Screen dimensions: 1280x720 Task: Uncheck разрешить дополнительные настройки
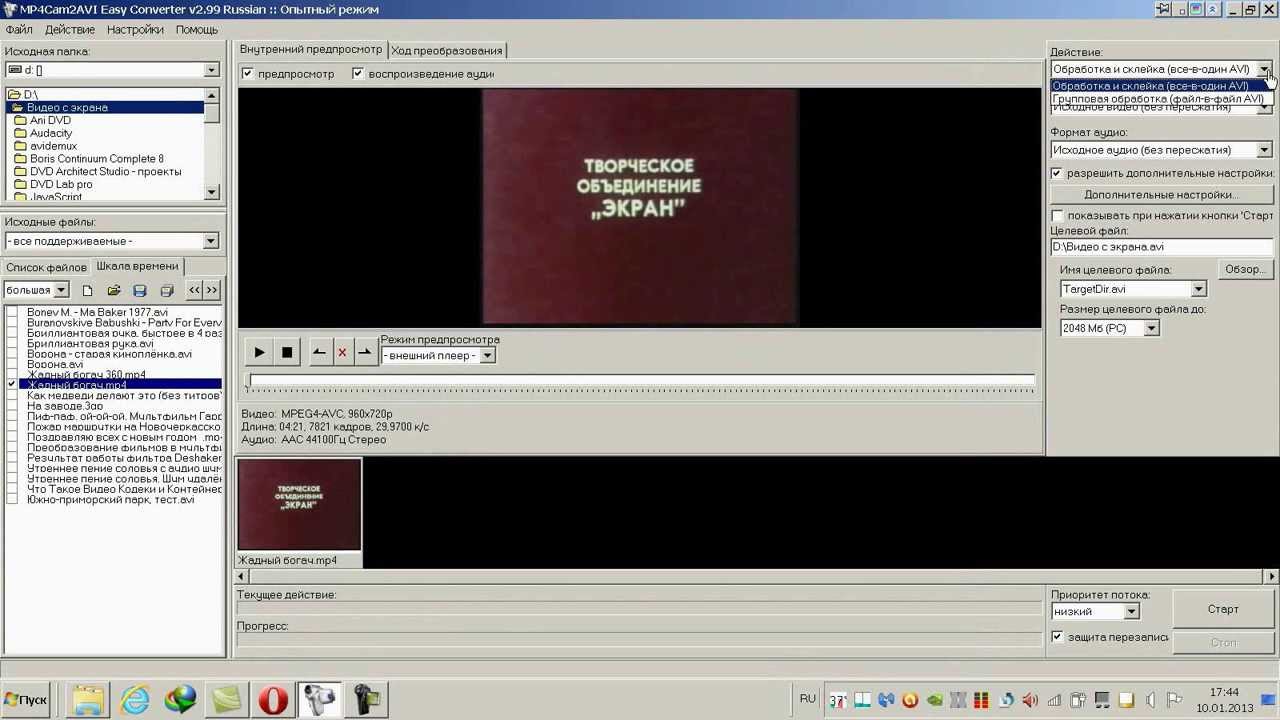click(x=1057, y=173)
